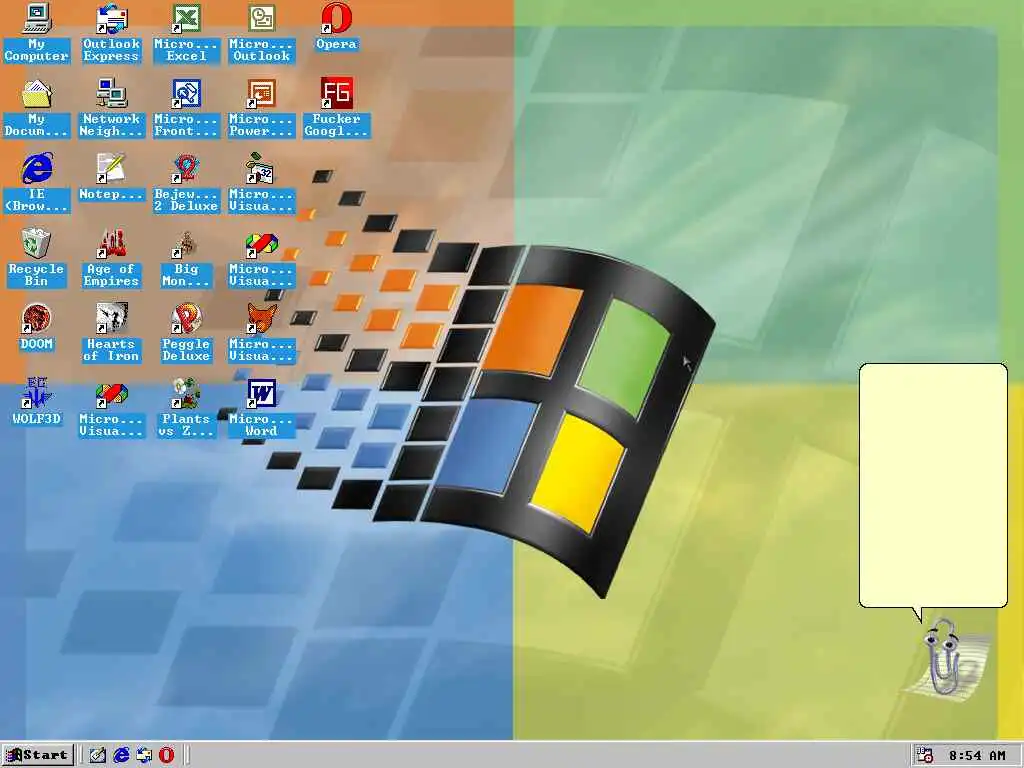Click the Task Scheduler tray icon

[924, 755]
